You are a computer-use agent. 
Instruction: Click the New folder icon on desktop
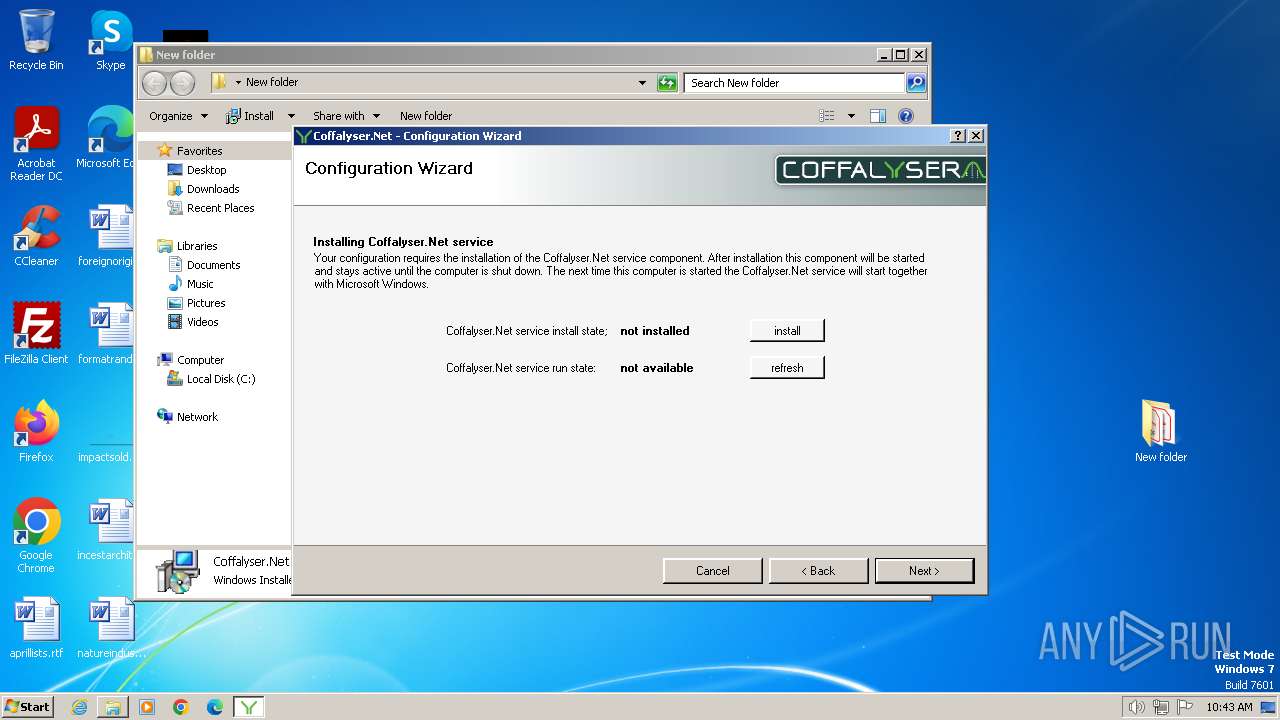point(1160,432)
